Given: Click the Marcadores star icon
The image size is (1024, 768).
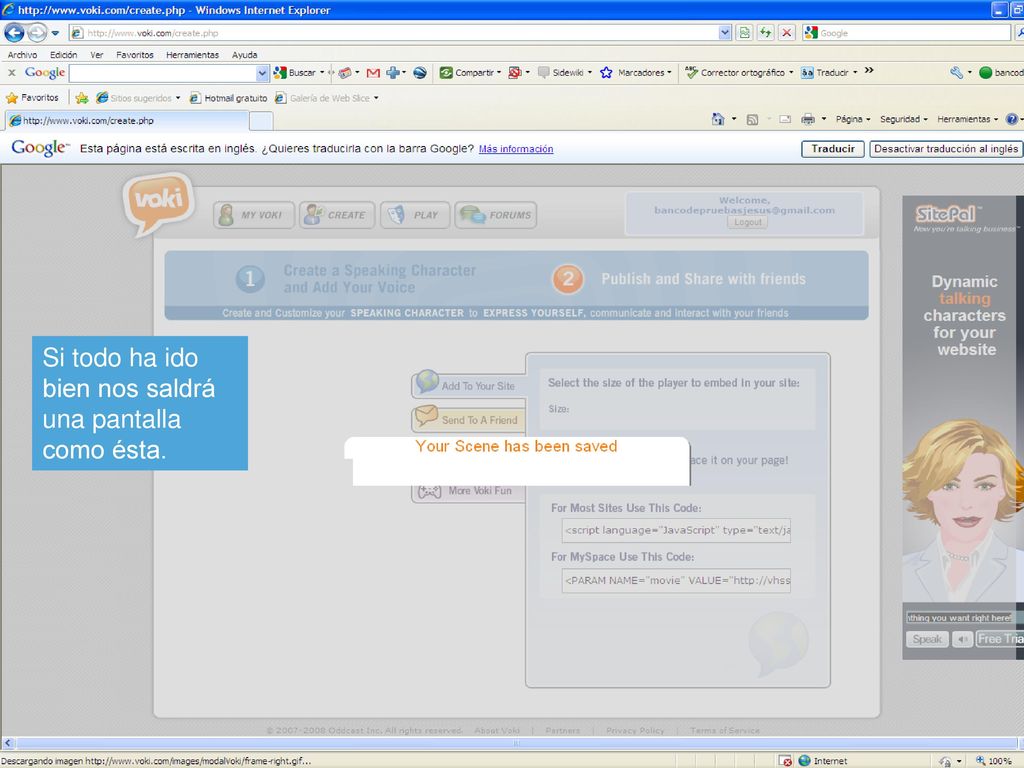Looking at the screenshot, I should coord(606,72).
